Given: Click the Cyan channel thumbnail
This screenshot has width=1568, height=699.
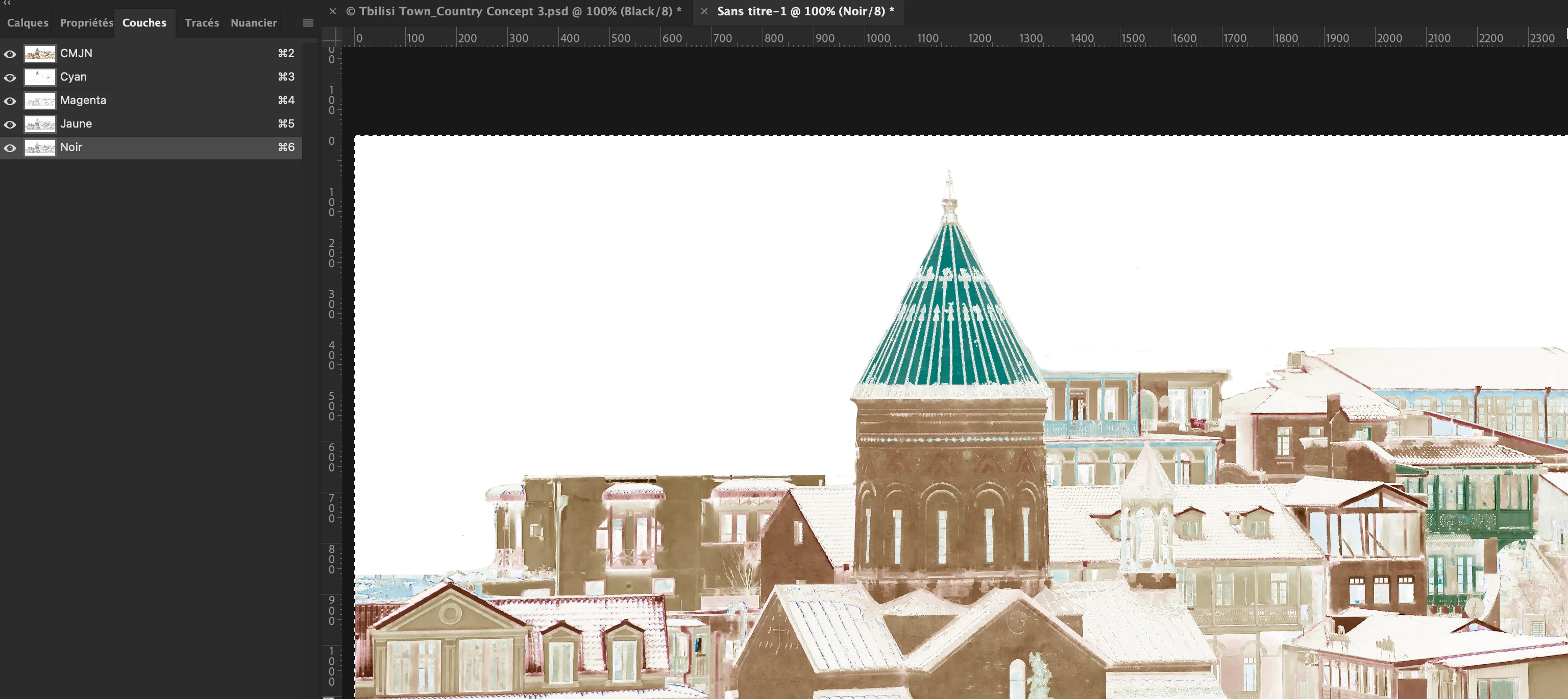Looking at the screenshot, I should click(x=40, y=77).
